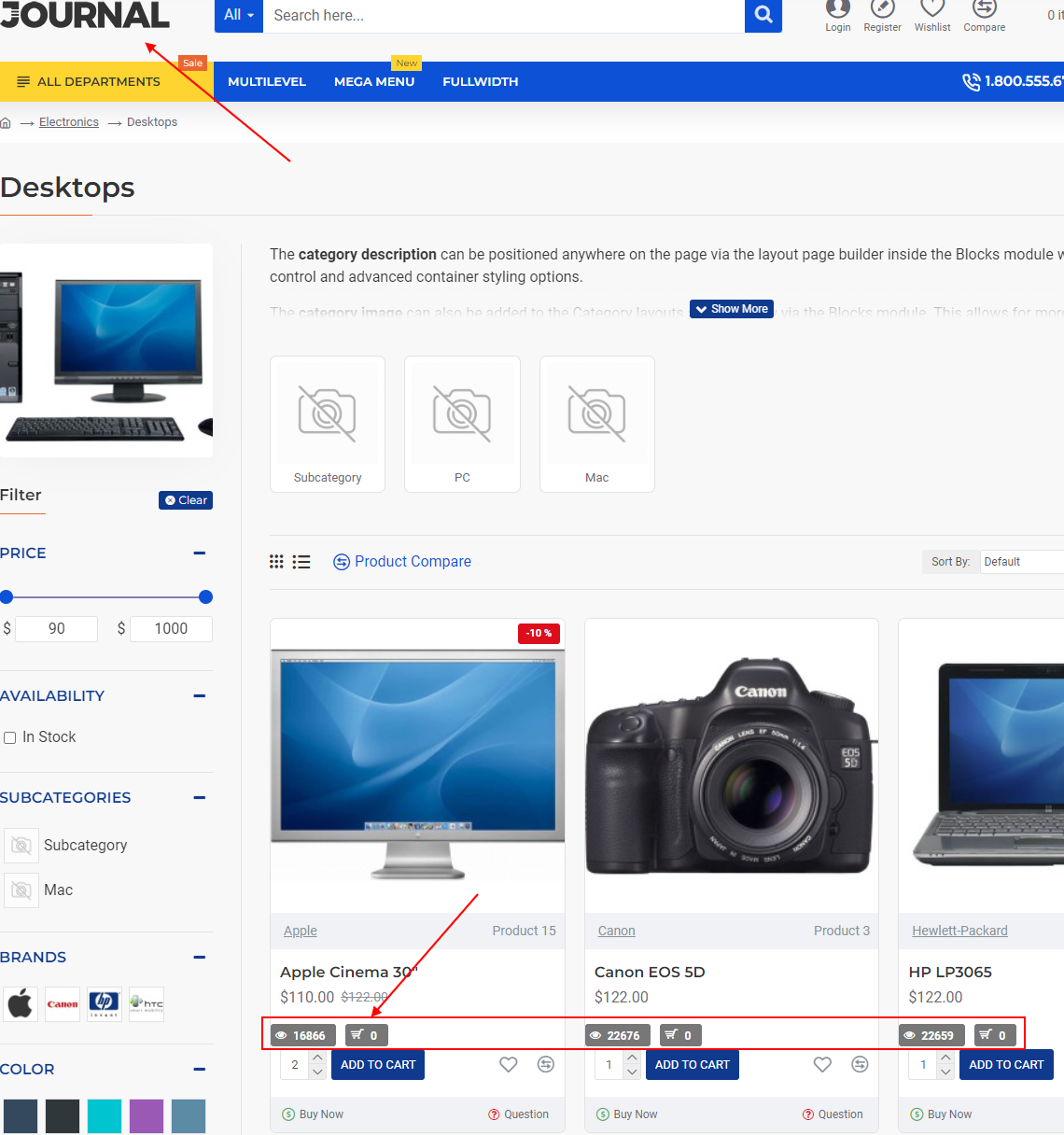Collapse the Brands filter section

[199, 957]
